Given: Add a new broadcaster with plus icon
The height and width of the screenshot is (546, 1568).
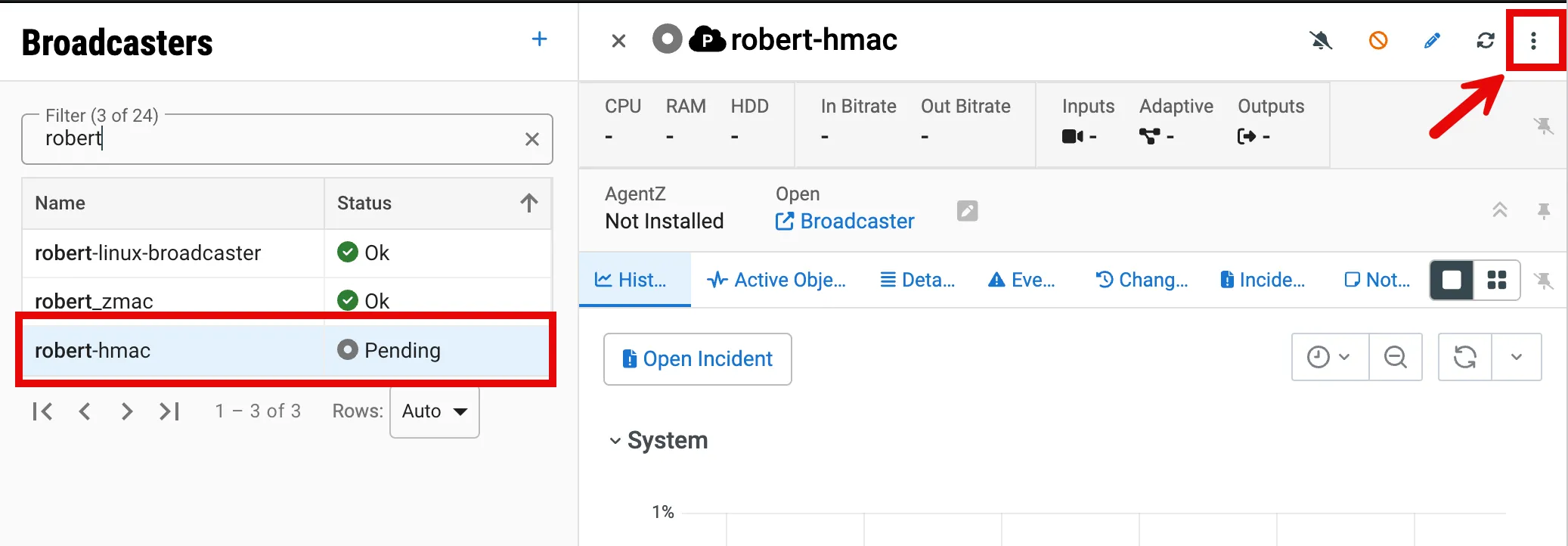Looking at the screenshot, I should pos(539,39).
